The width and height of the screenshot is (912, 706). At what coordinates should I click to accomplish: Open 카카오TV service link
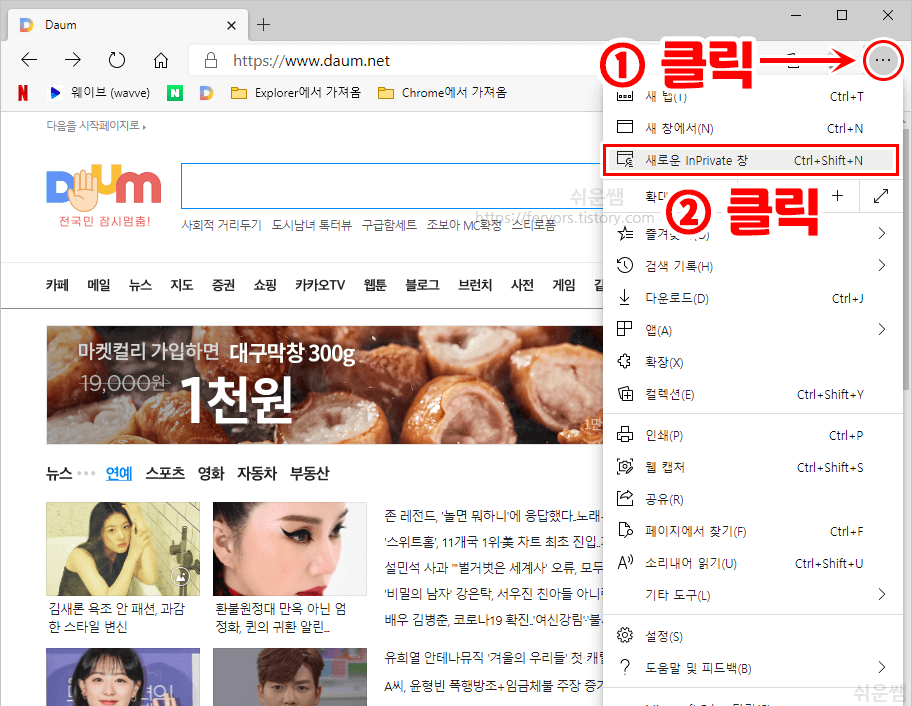click(319, 284)
